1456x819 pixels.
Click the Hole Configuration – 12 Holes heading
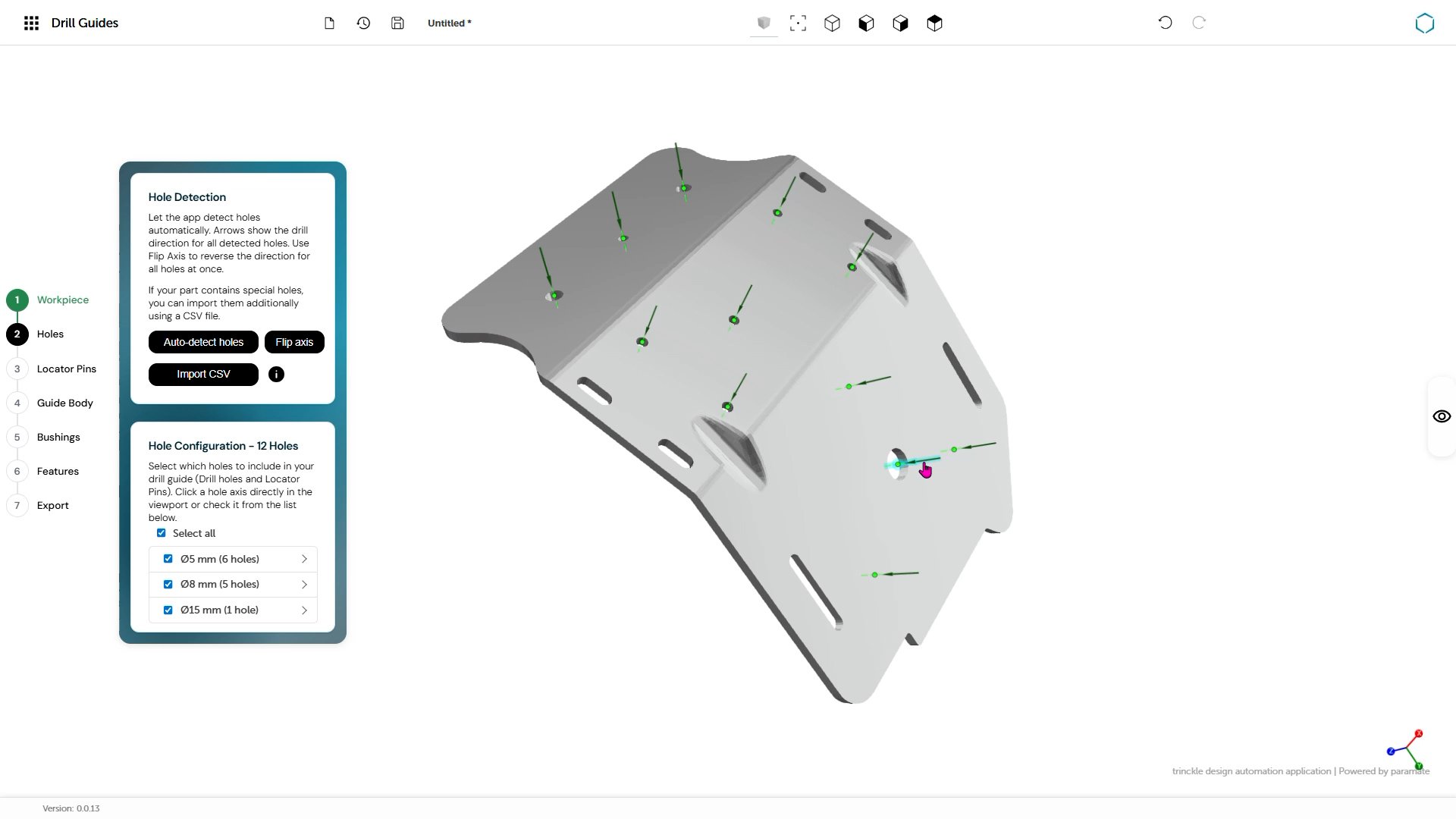pyautogui.click(x=223, y=446)
